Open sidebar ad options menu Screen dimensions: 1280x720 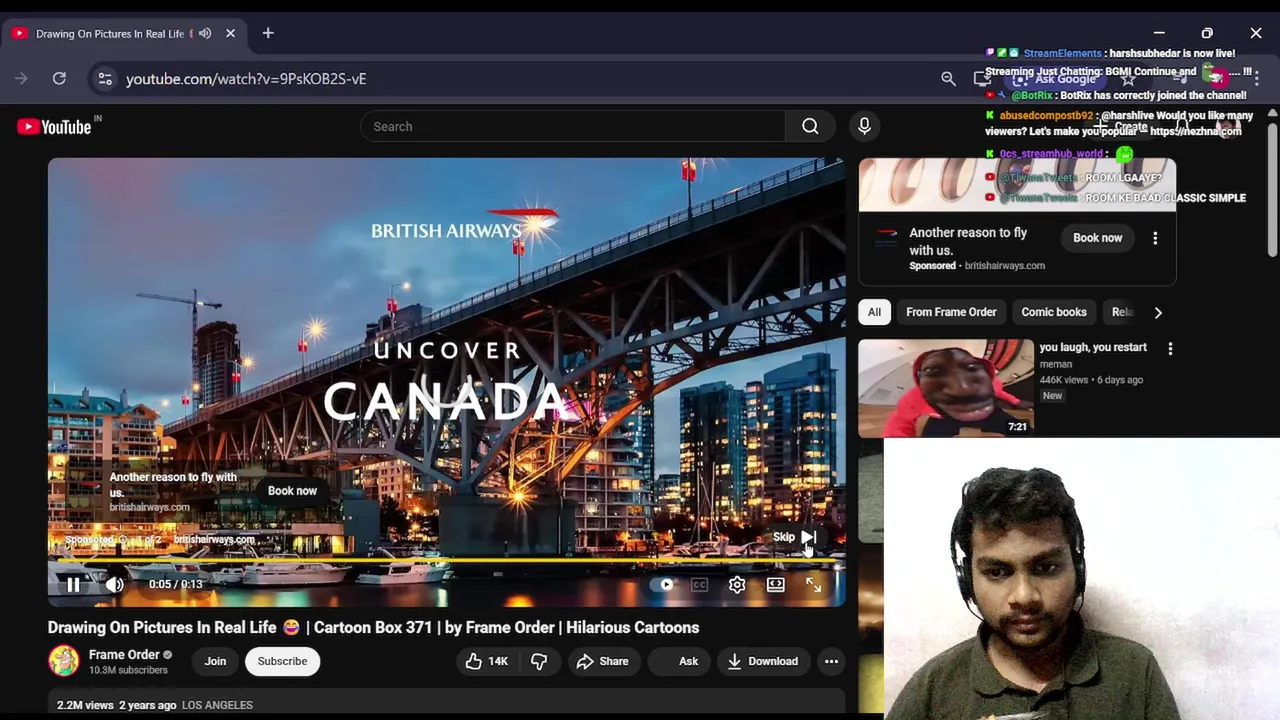click(x=1155, y=238)
